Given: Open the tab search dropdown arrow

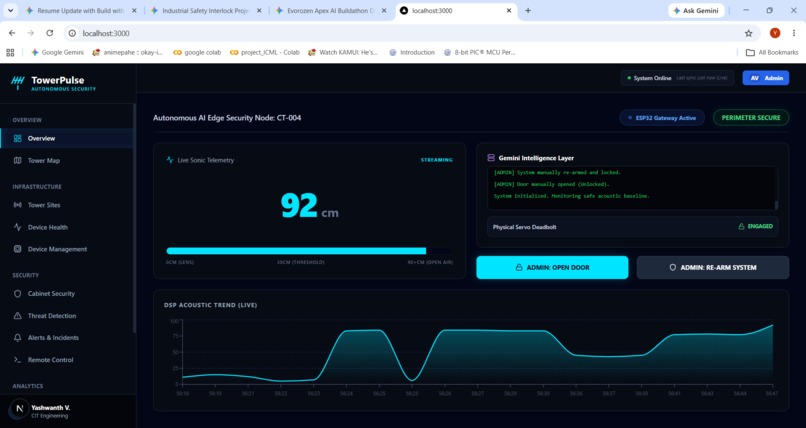Looking at the screenshot, I should (x=10, y=10).
